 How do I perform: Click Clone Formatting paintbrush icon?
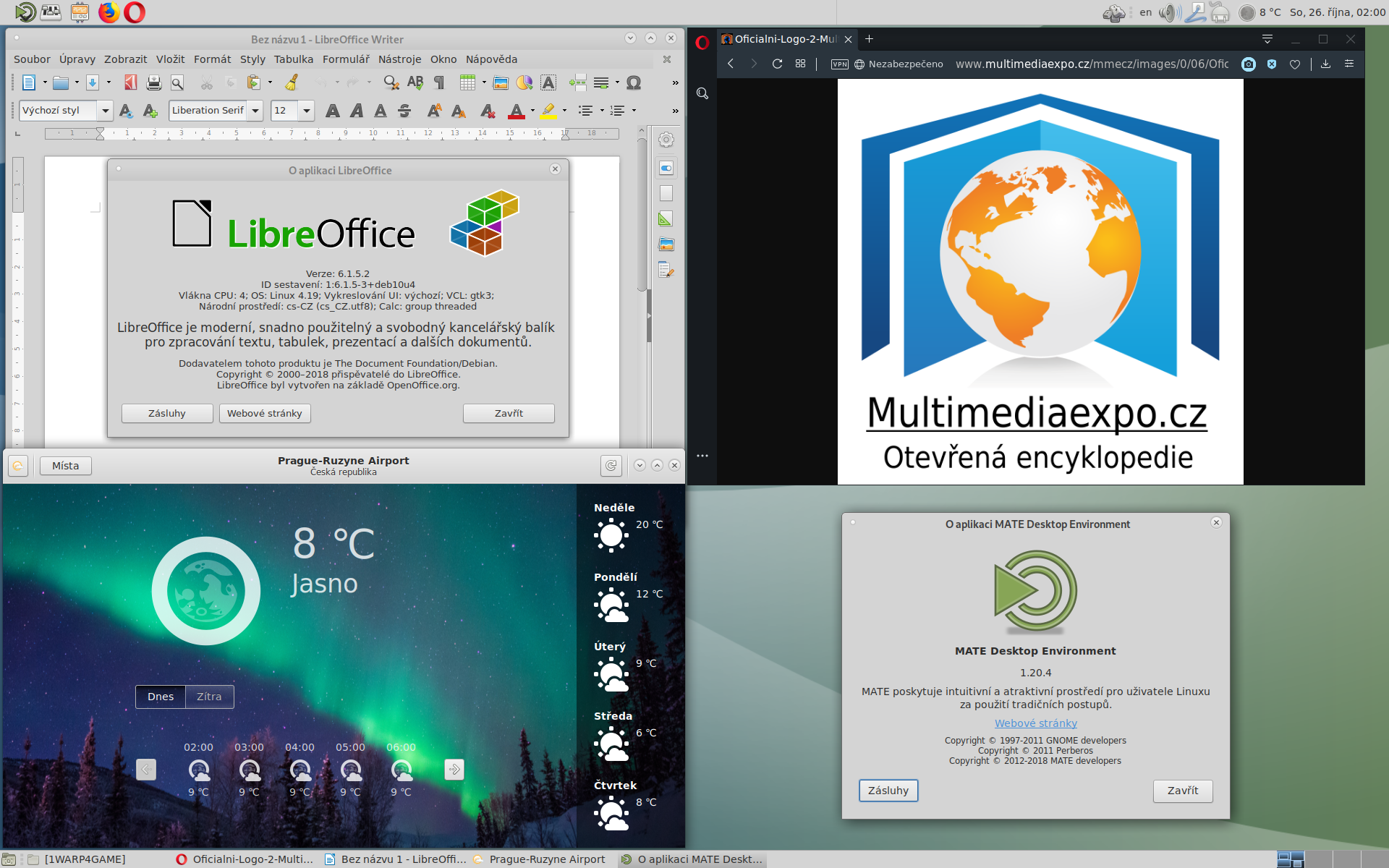click(x=292, y=82)
